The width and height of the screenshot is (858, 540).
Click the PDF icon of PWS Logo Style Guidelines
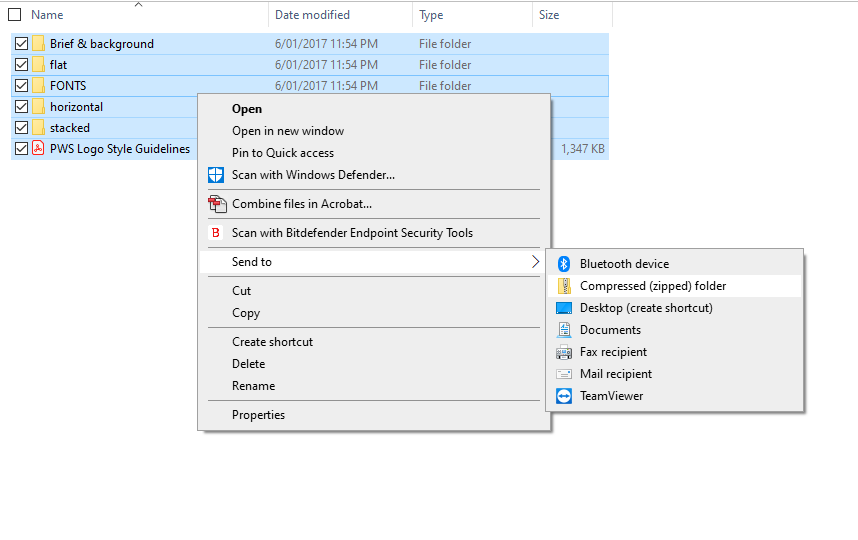[38, 148]
